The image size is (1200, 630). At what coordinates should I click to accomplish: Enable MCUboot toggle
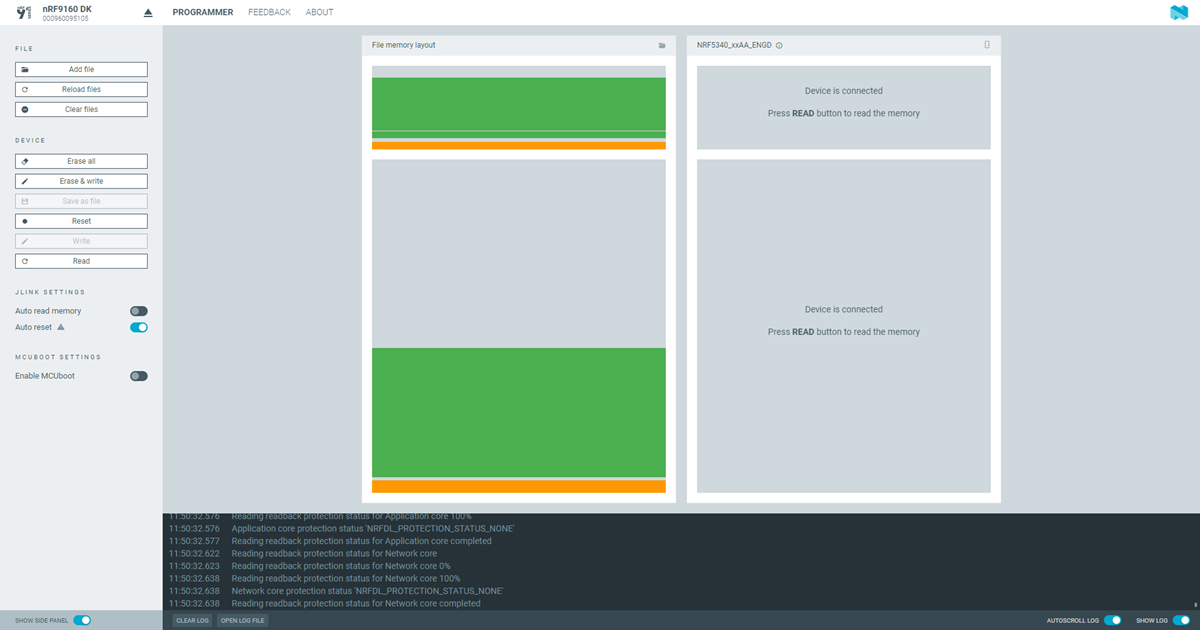139,376
